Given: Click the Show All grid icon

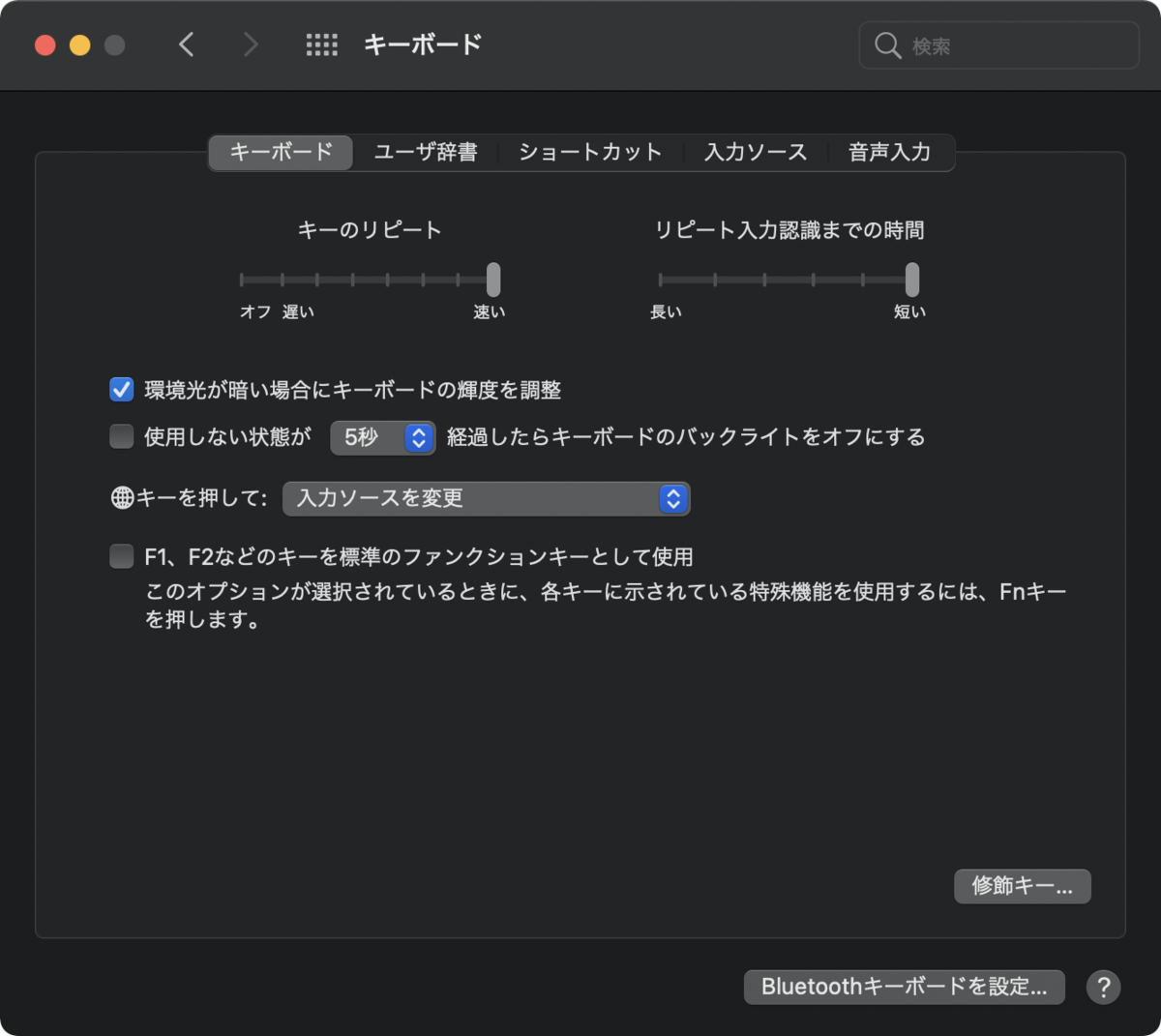Looking at the screenshot, I should [321, 44].
